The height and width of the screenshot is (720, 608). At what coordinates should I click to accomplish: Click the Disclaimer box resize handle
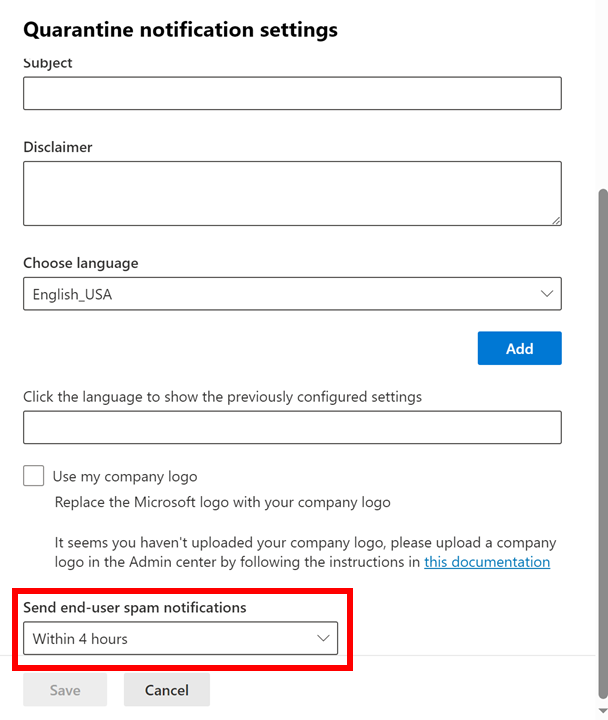tap(555, 219)
